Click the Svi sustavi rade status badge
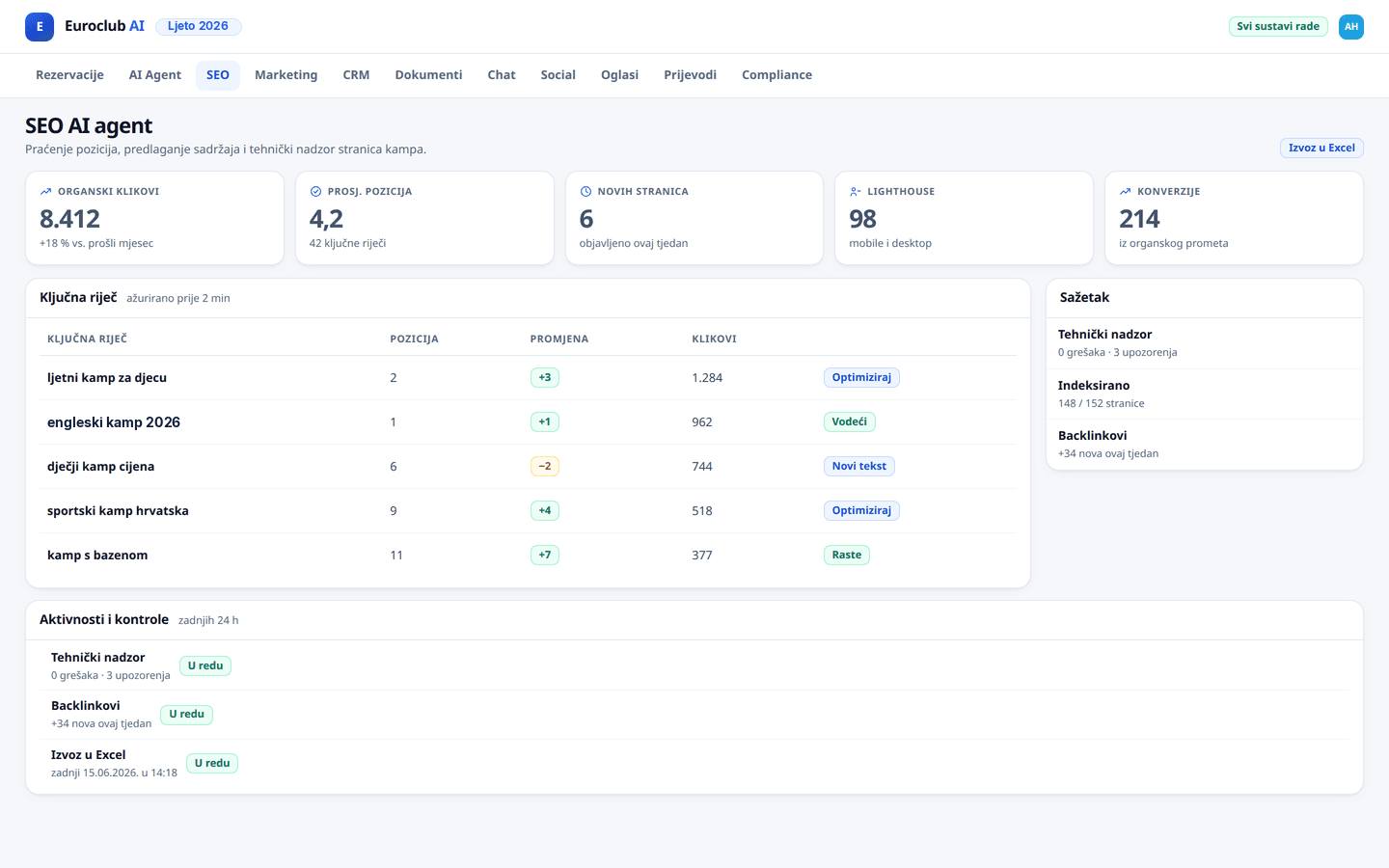 [1278, 26]
